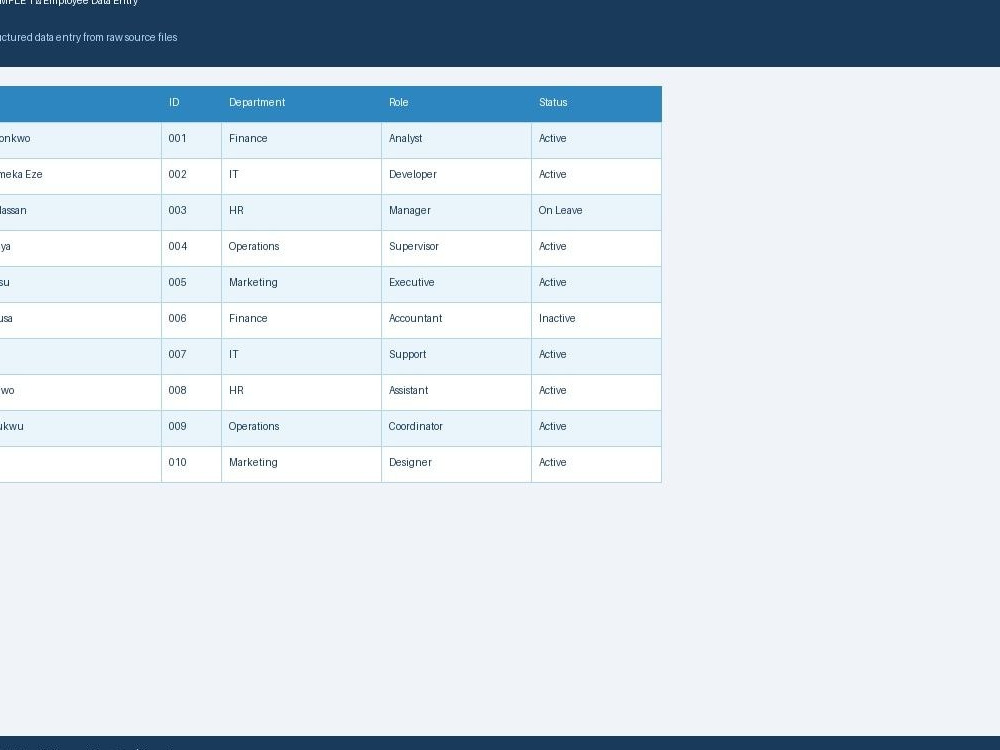This screenshot has width=1000, height=750.
Task: Click subtitle 'data entry from raw source files'
Action: point(104,38)
